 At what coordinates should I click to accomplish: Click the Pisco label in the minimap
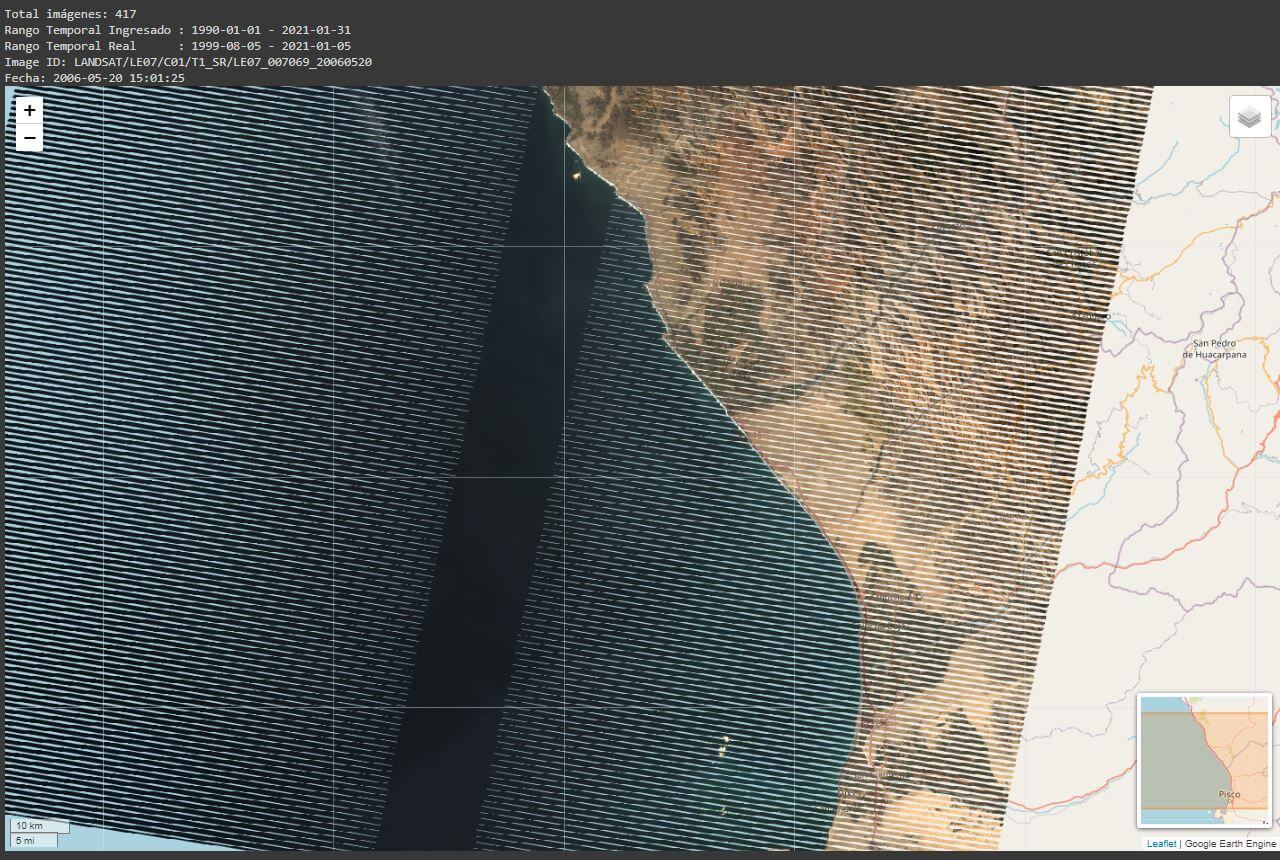(1229, 794)
